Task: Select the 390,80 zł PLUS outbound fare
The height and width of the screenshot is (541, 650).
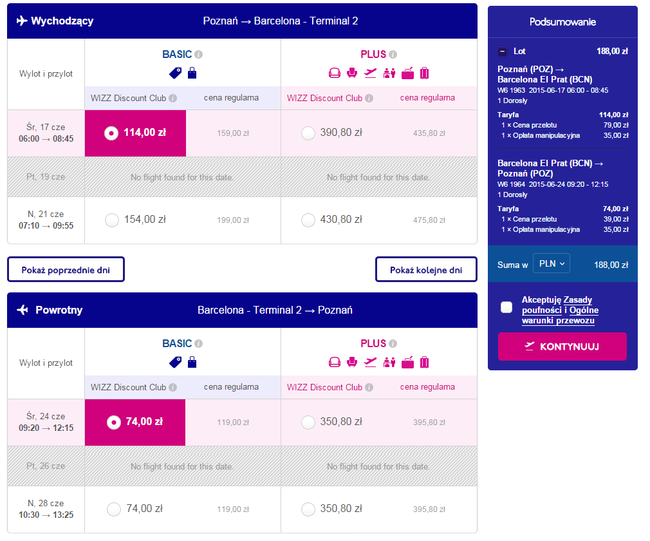Action: pyautogui.click(x=307, y=133)
